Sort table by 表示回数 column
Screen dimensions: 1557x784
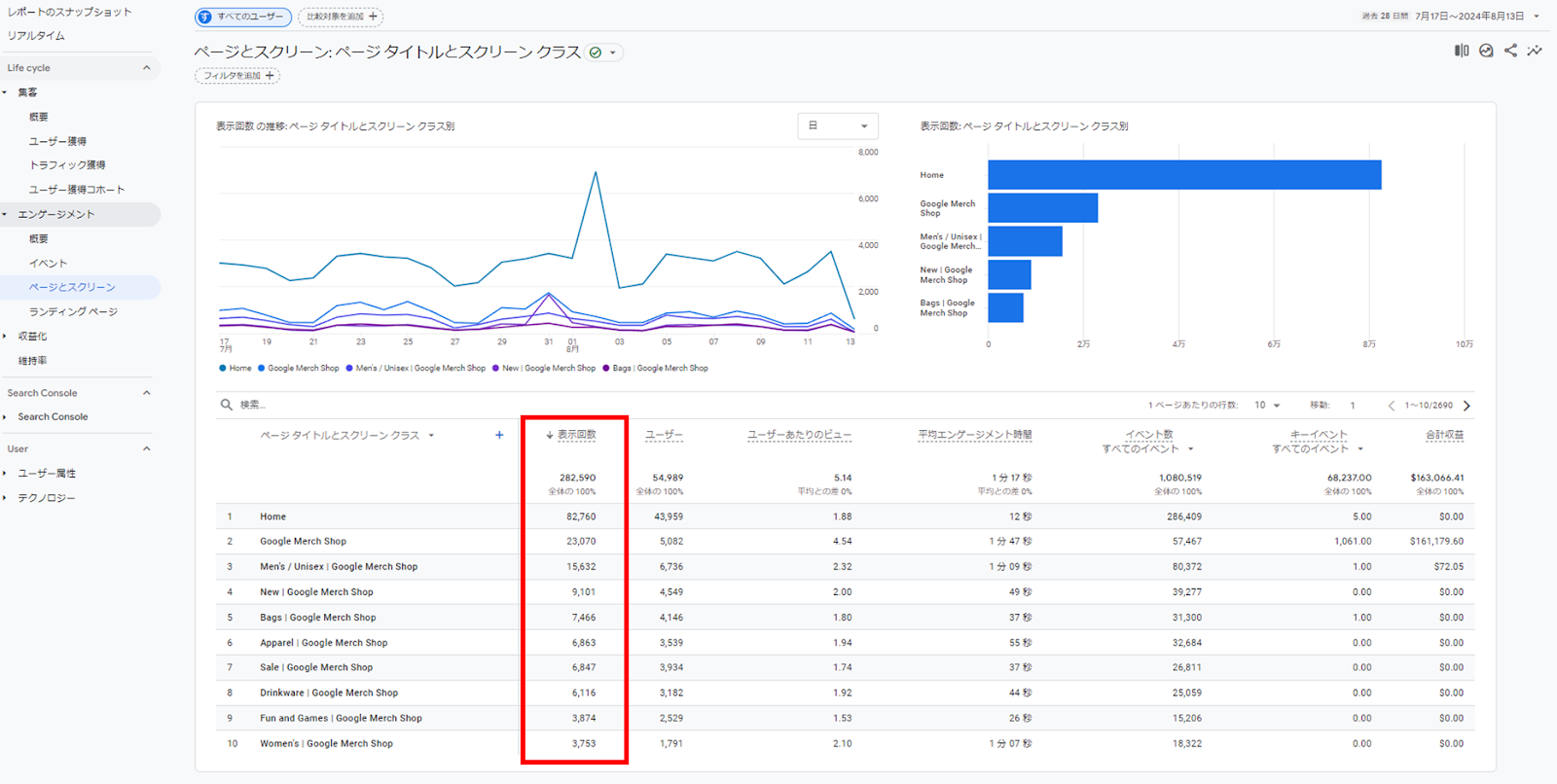coord(576,435)
